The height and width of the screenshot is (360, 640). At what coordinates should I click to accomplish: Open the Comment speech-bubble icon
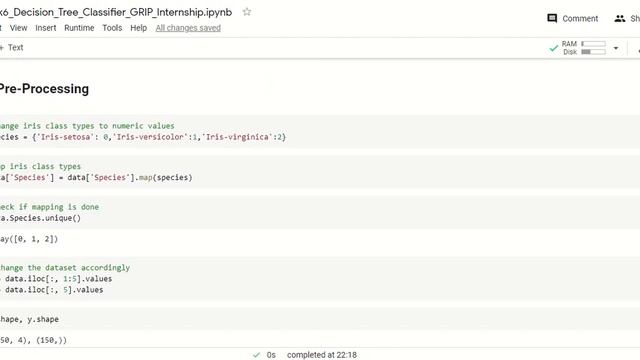tap(552, 18)
